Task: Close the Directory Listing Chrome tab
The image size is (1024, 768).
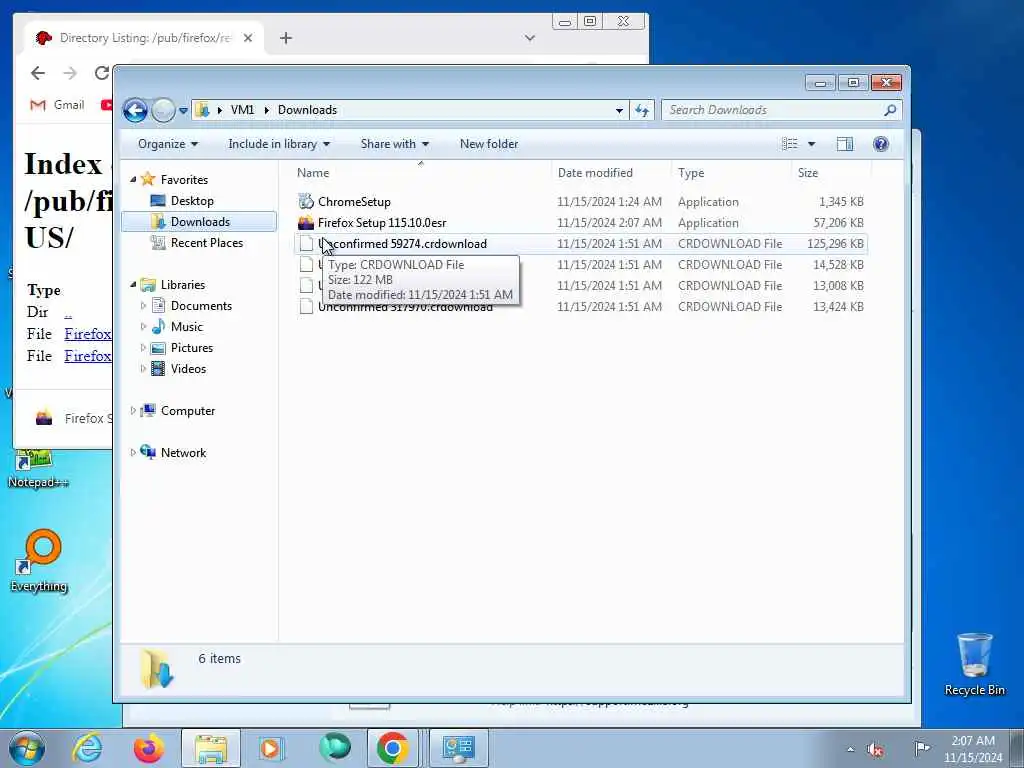Action: 248,38
